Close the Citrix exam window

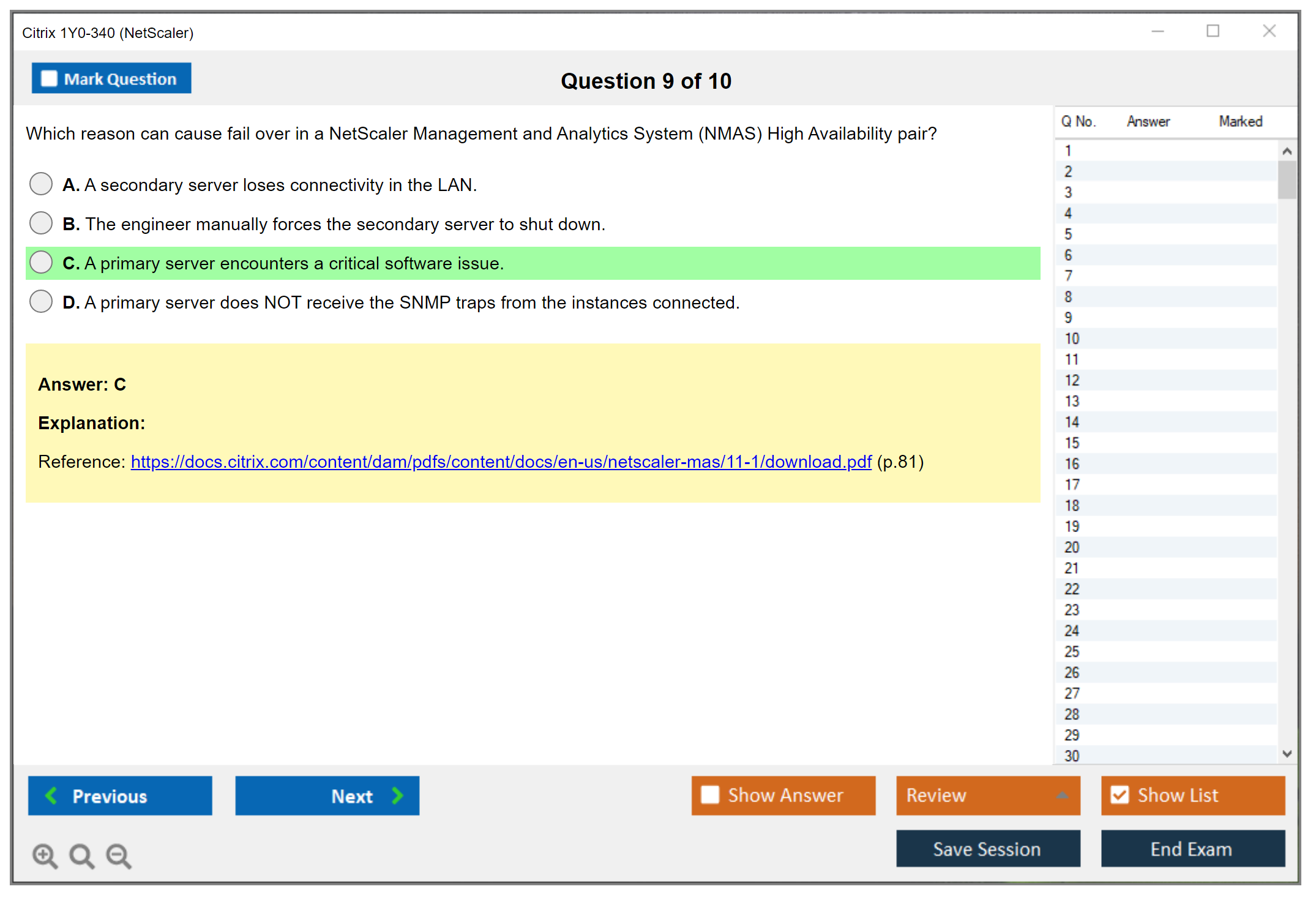point(1269,31)
